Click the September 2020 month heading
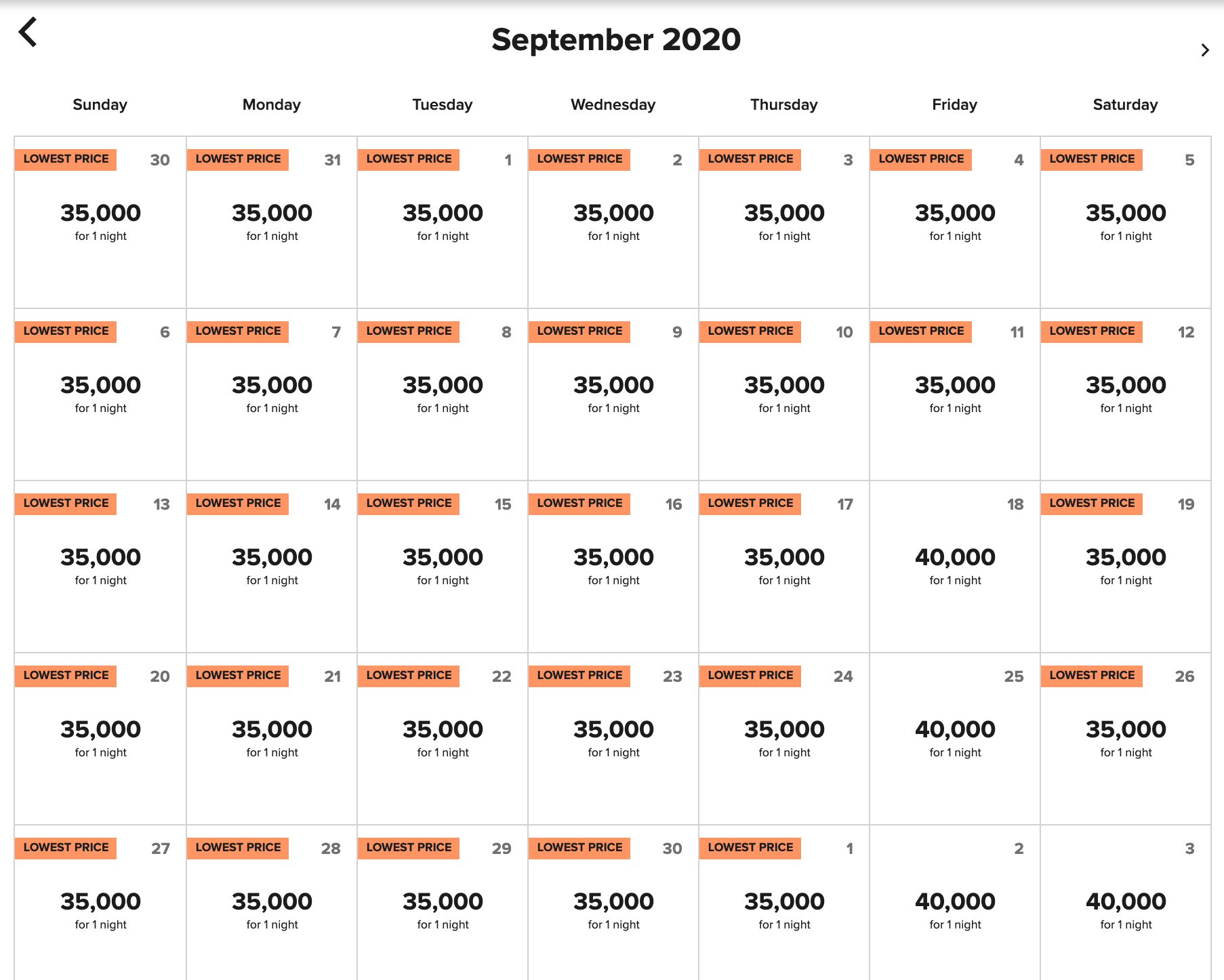This screenshot has width=1224, height=980. (x=615, y=40)
